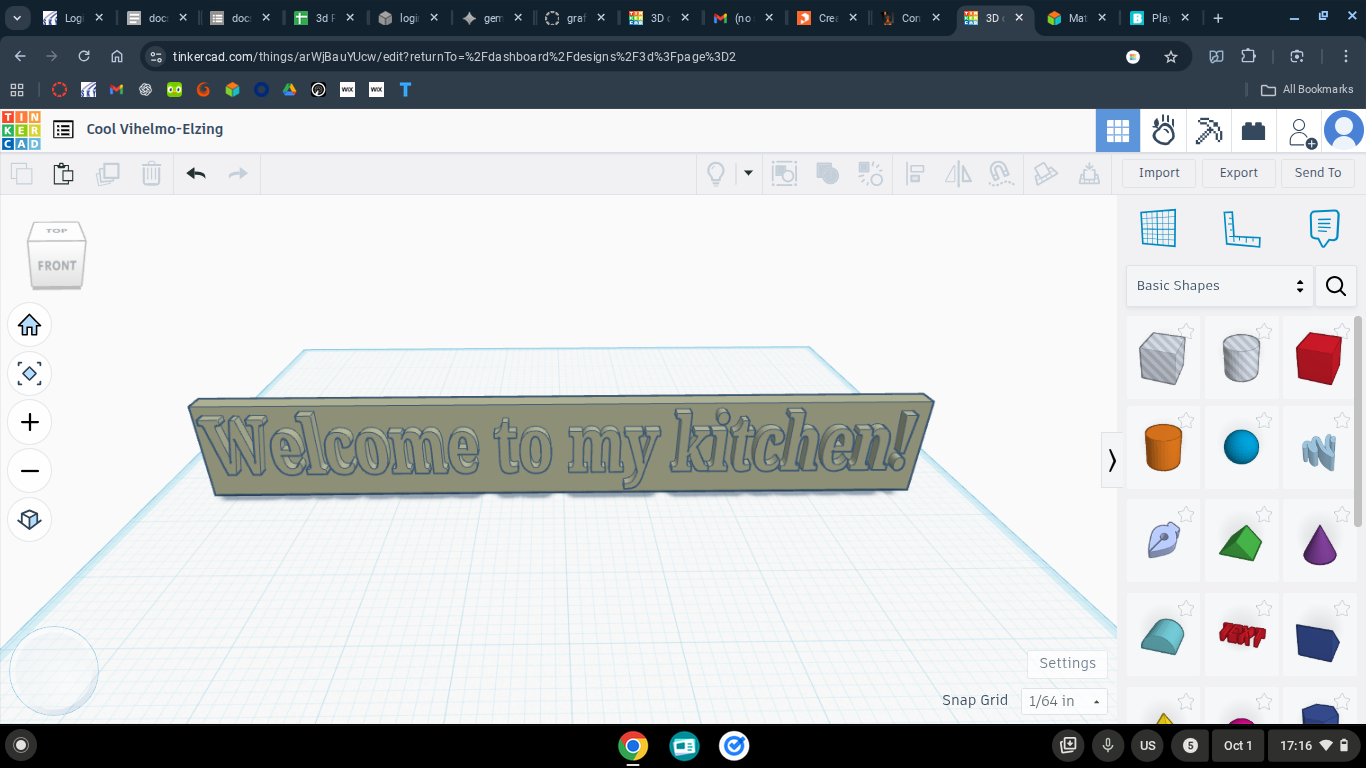Open the Sim Lab icon
Viewport: 1366px width, 768px height.
pyautogui.click(x=1163, y=130)
